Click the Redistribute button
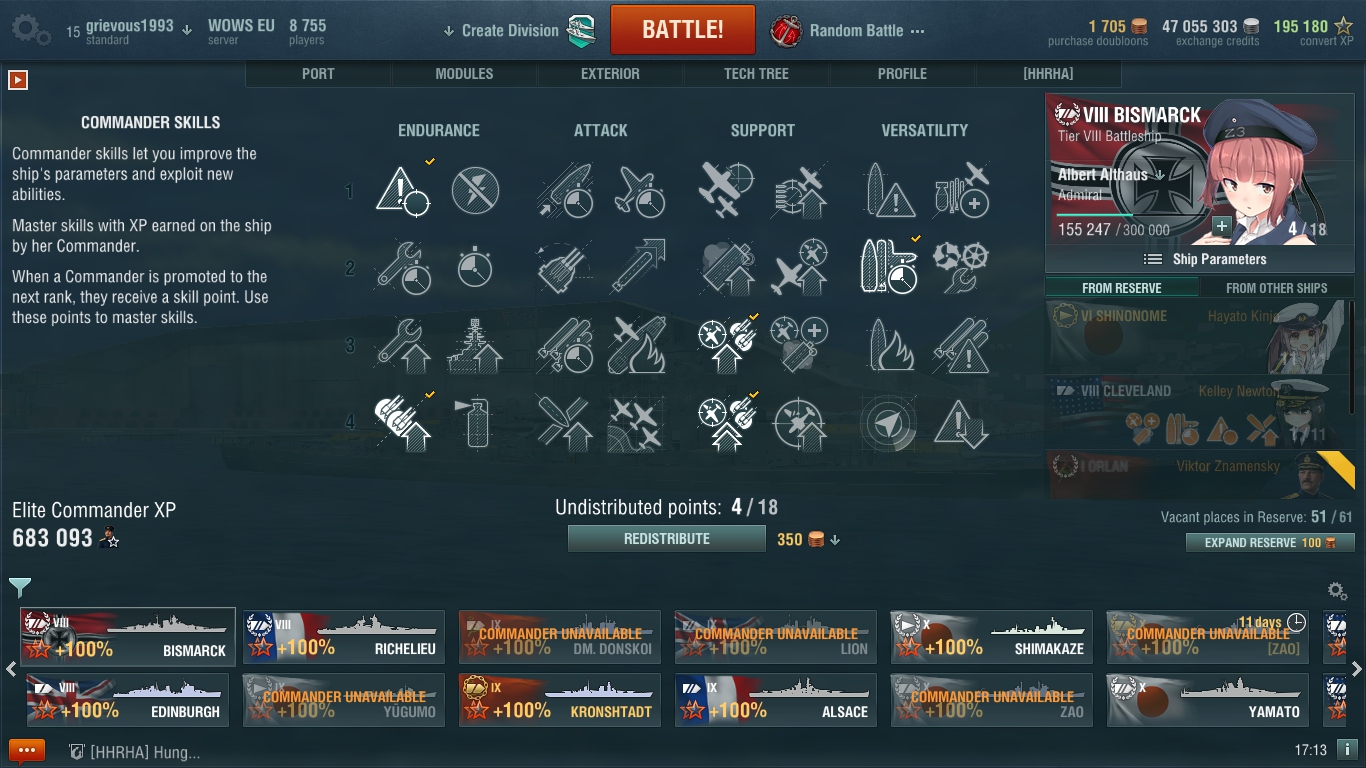1366x768 pixels. [x=667, y=539]
